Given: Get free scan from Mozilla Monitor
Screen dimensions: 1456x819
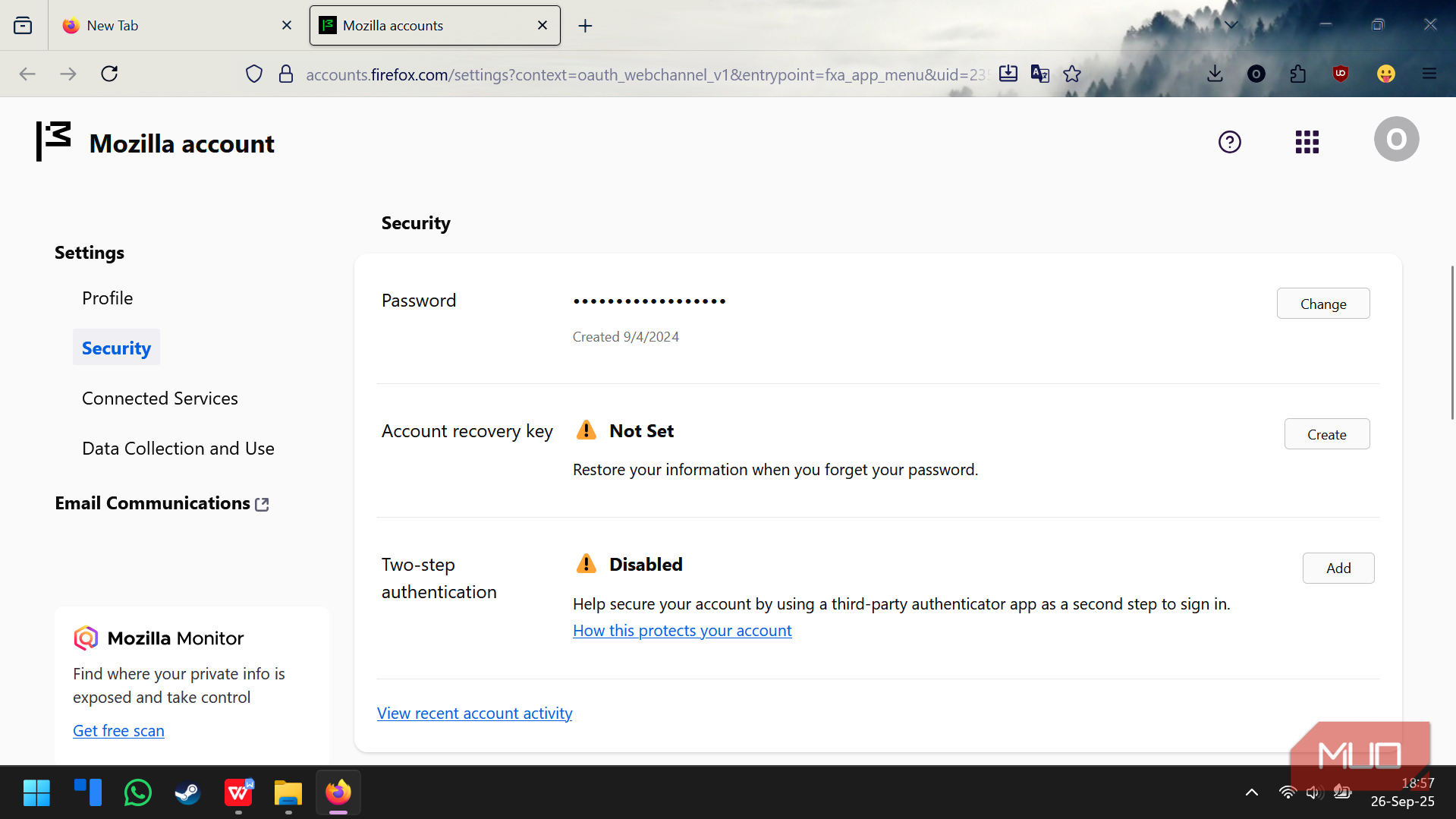Looking at the screenshot, I should tap(118, 731).
